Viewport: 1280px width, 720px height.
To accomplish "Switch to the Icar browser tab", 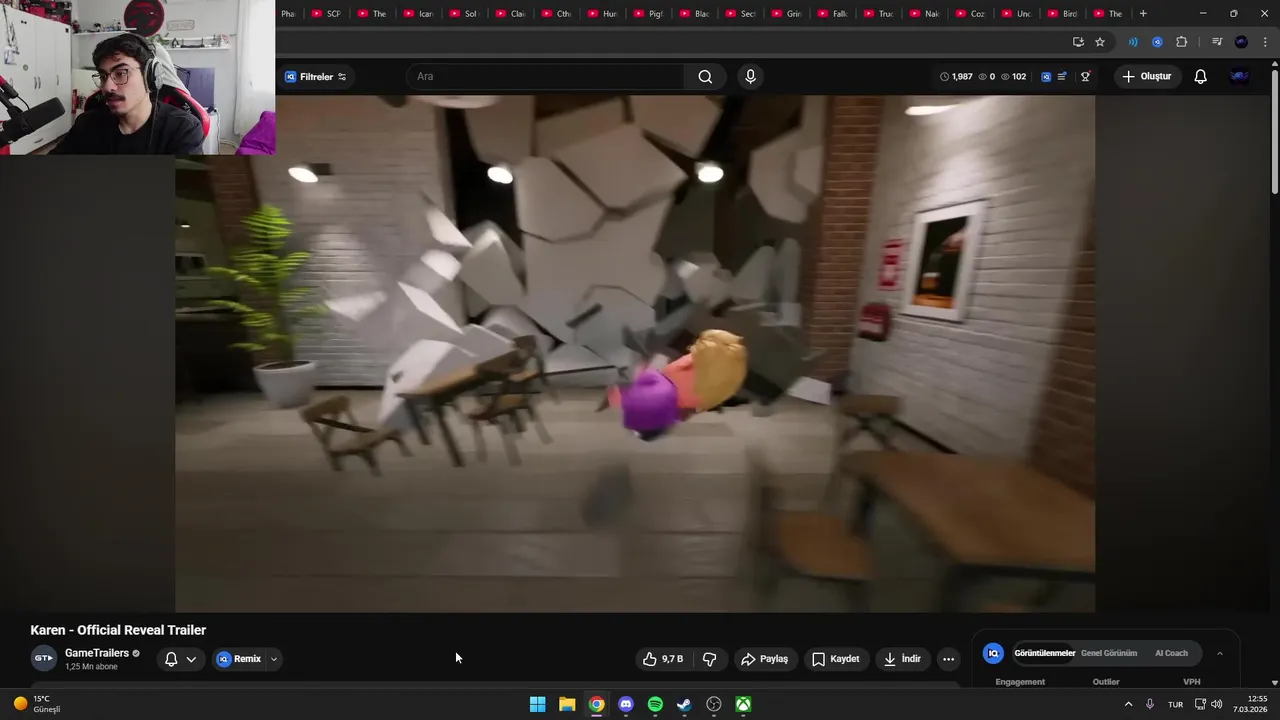I will (x=418, y=14).
